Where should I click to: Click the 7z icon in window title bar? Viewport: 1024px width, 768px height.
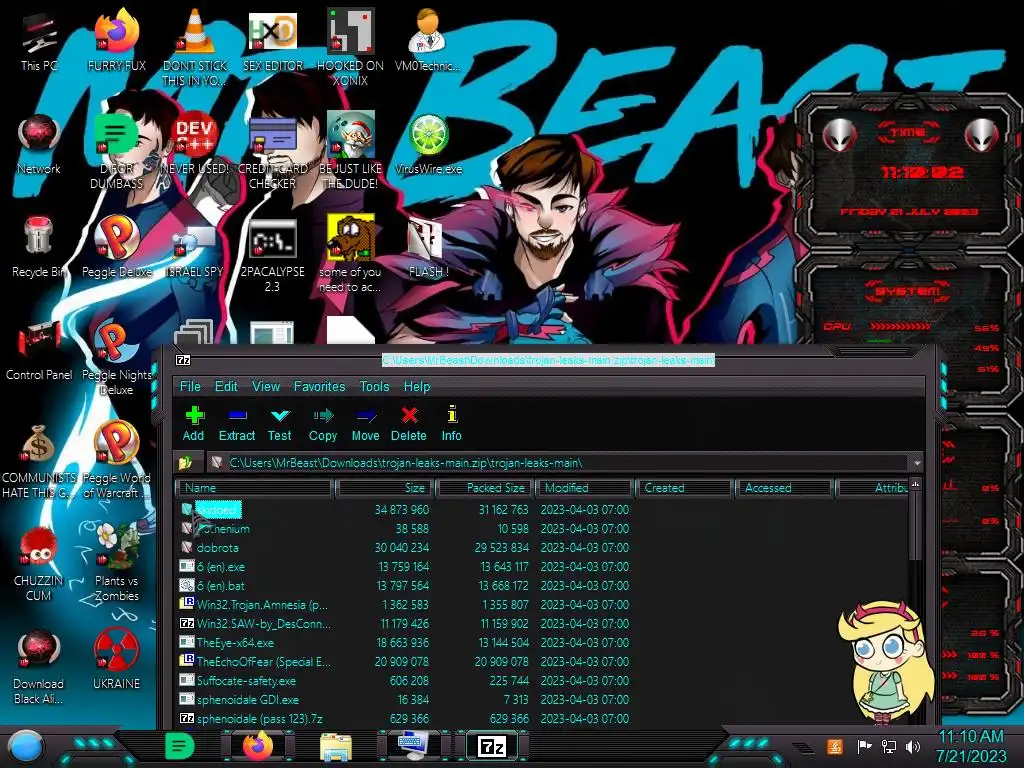183,360
